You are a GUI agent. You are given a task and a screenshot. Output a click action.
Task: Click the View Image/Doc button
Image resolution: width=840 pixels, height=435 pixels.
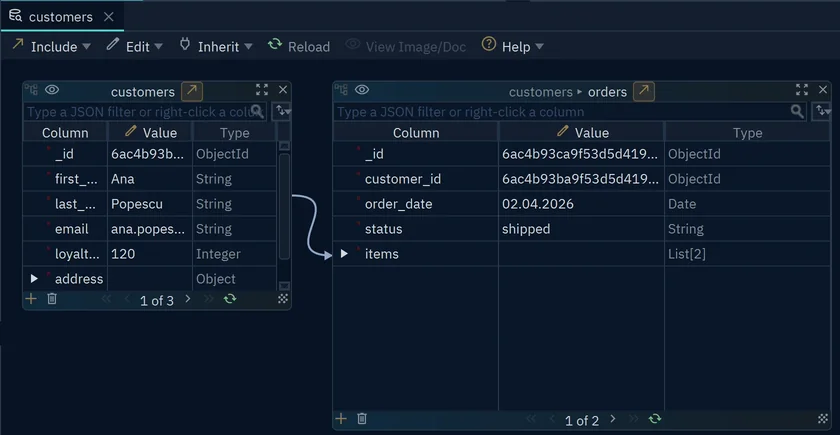pos(406,47)
